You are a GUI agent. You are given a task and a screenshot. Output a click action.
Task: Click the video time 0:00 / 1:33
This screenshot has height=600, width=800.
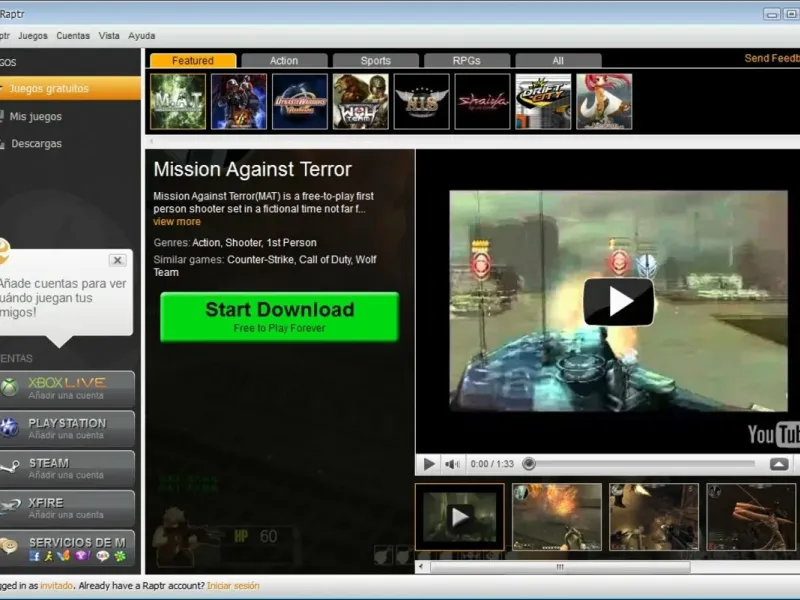492,464
